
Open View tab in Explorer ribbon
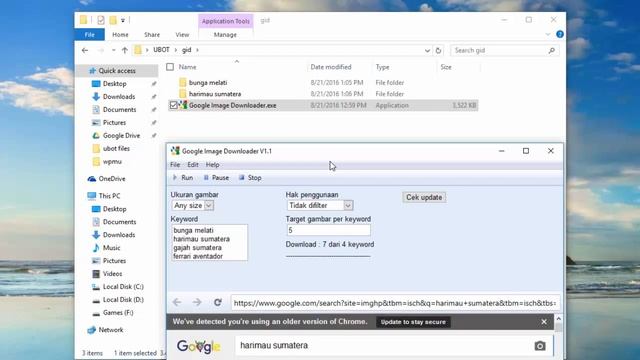pyautogui.click(x=182, y=35)
